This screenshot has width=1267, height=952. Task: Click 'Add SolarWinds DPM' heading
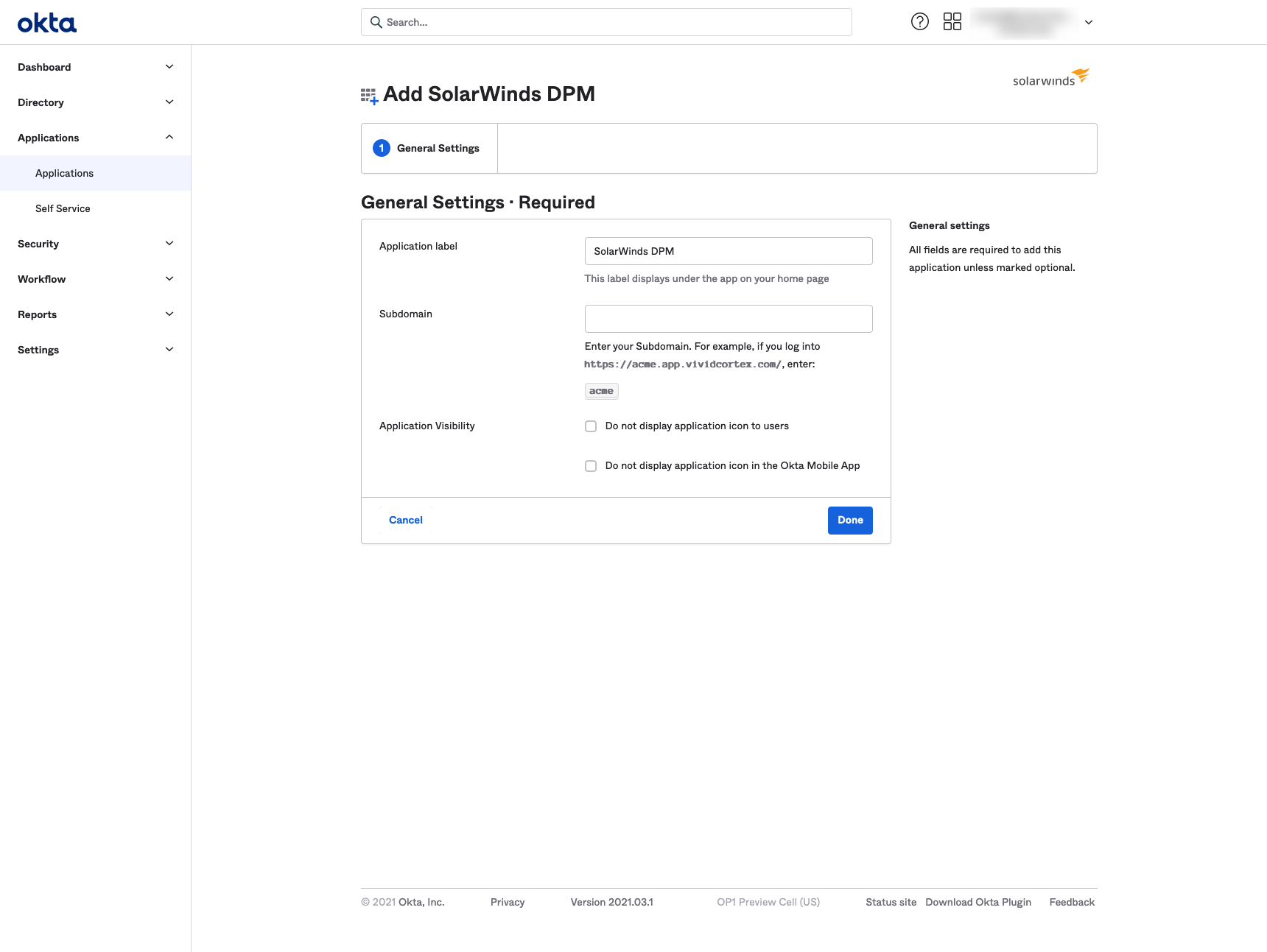489,94
